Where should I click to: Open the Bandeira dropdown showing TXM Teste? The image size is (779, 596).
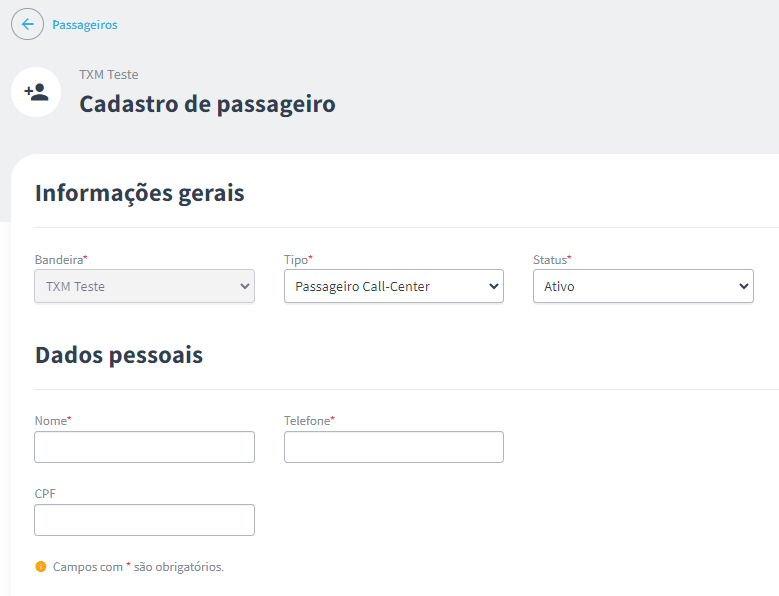pyautogui.click(x=144, y=286)
